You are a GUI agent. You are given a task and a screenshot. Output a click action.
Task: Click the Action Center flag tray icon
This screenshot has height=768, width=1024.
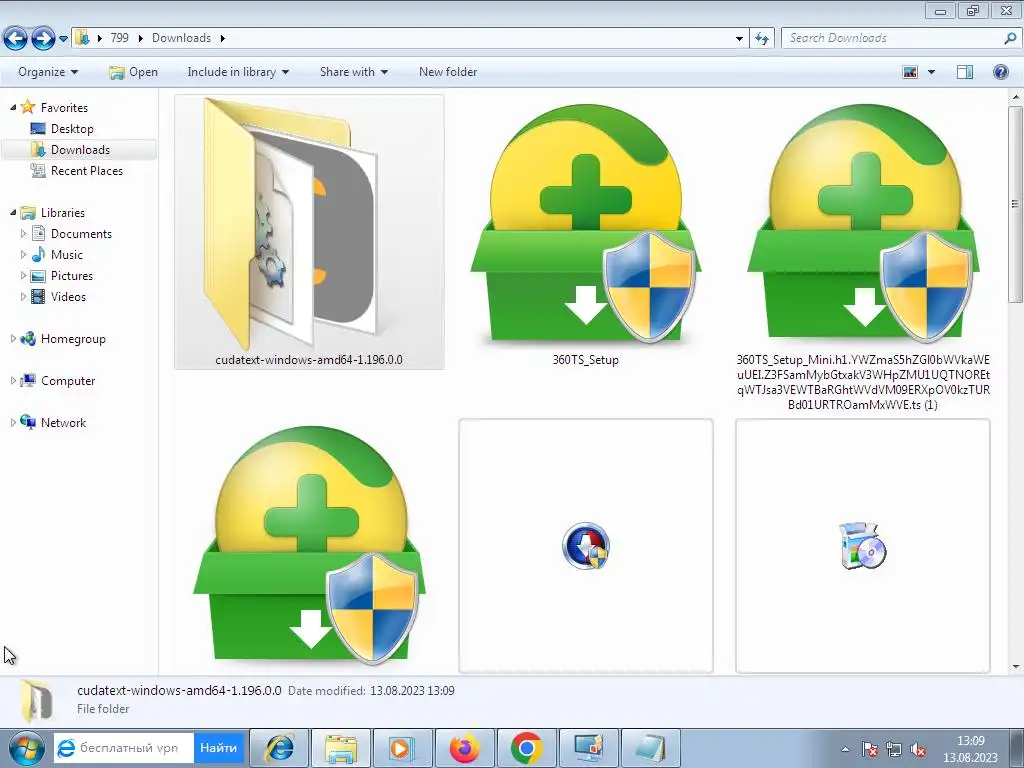[869, 749]
